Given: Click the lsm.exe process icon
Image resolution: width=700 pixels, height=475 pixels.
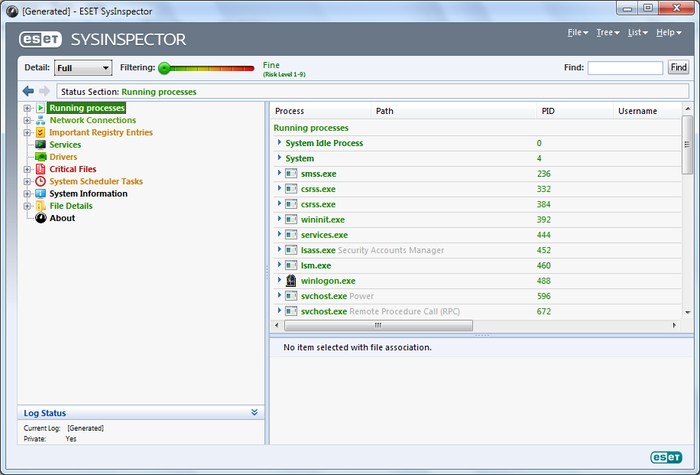Looking at the screenshot, I should point(291,266).
